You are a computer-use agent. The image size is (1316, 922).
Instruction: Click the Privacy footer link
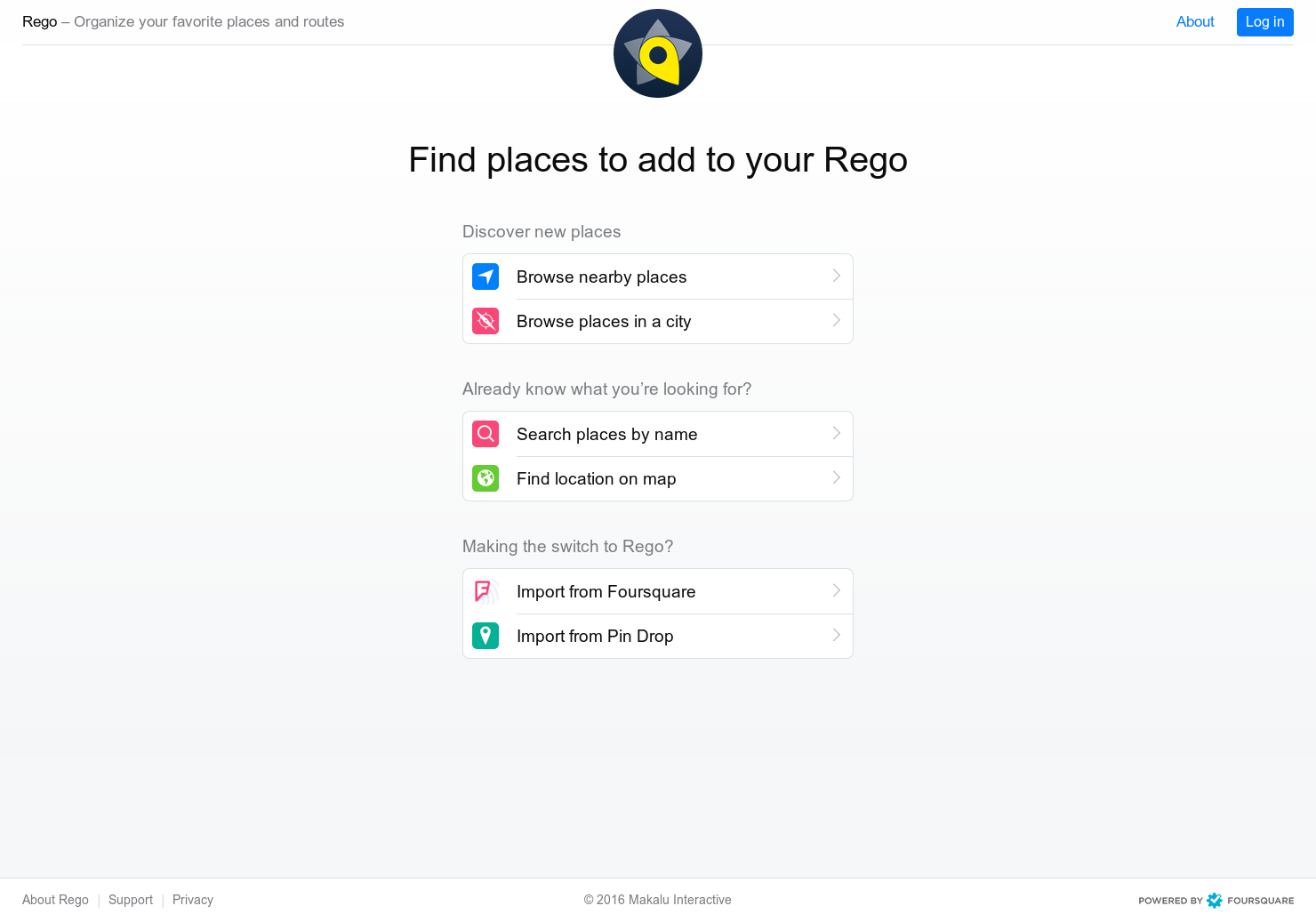pos(193,900)
